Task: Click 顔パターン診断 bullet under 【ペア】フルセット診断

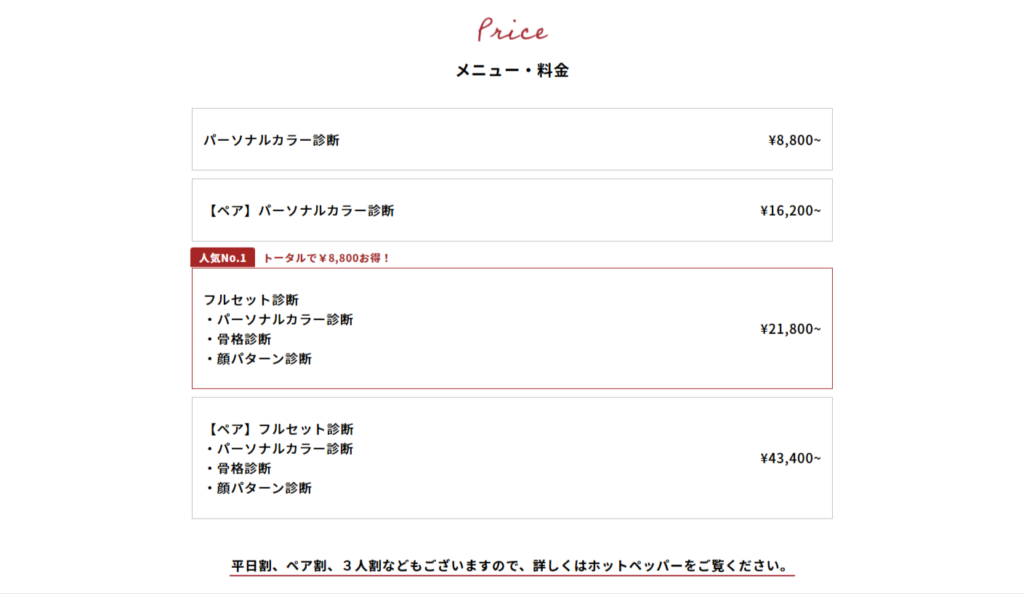Action: 263,488
